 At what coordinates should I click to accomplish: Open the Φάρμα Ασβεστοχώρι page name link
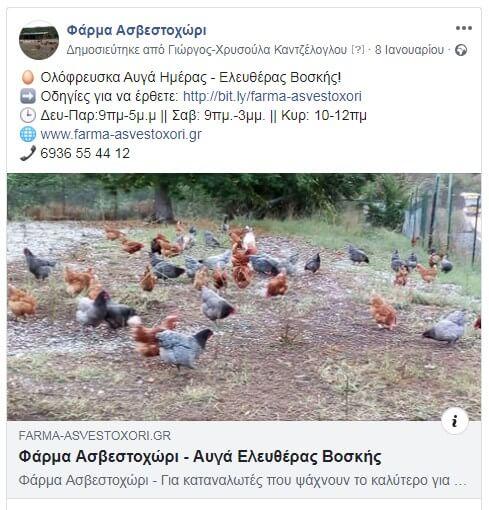(x=136, y=30)
